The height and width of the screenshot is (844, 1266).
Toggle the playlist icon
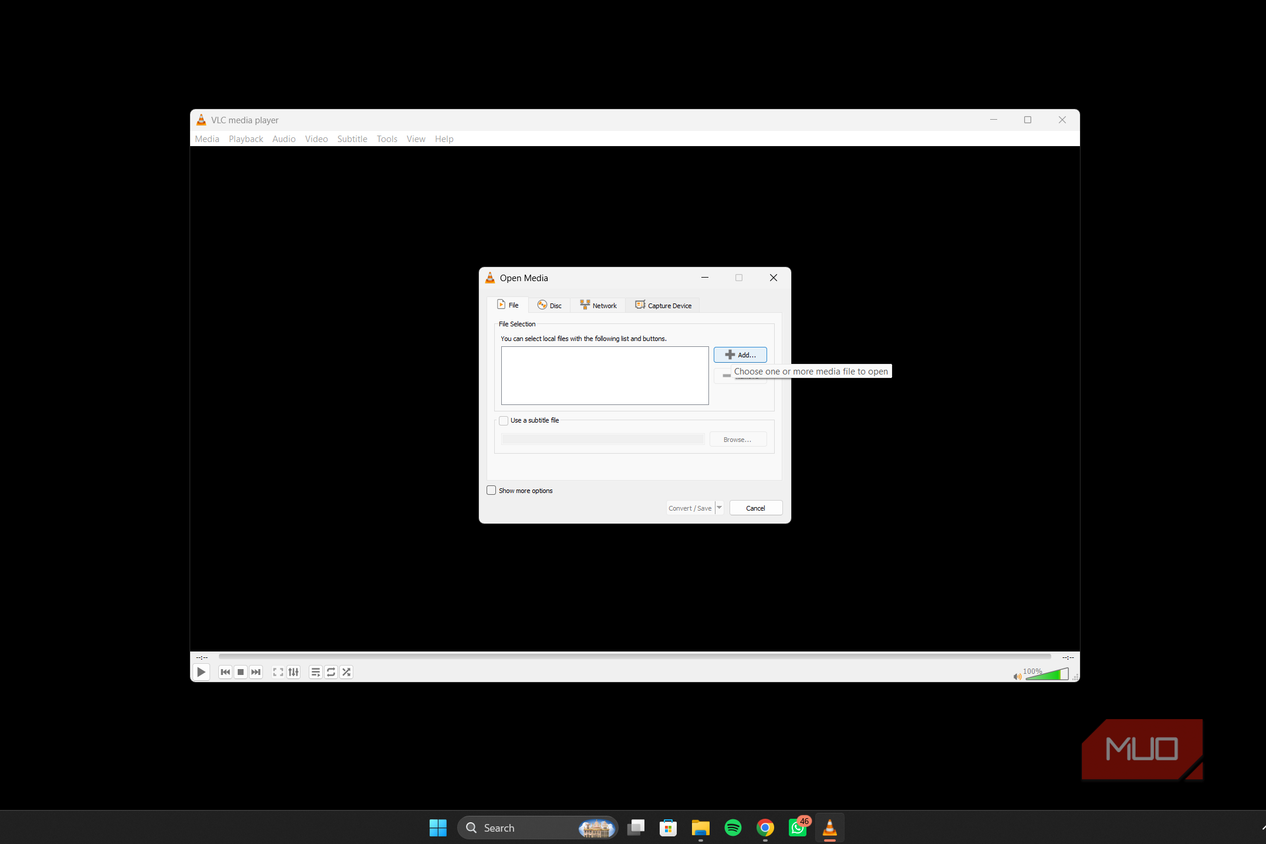[315, 672]
